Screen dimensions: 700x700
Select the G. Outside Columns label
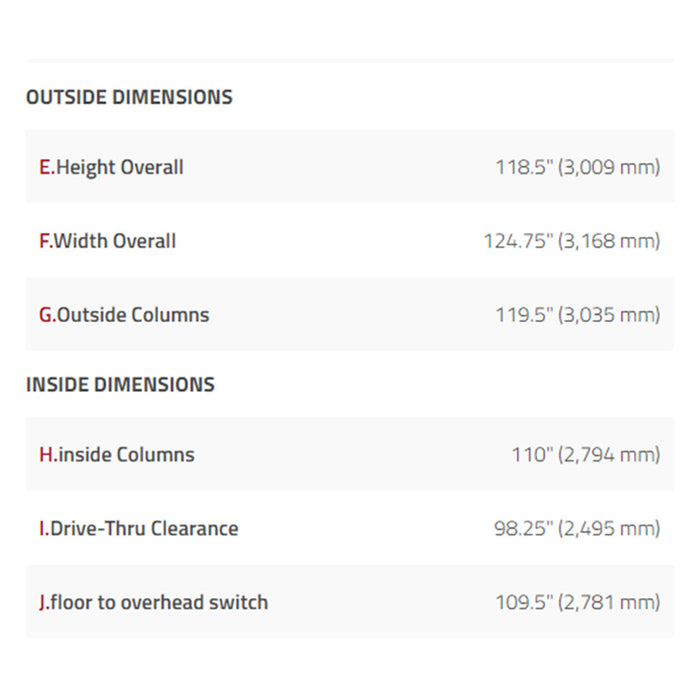point(124,315)
